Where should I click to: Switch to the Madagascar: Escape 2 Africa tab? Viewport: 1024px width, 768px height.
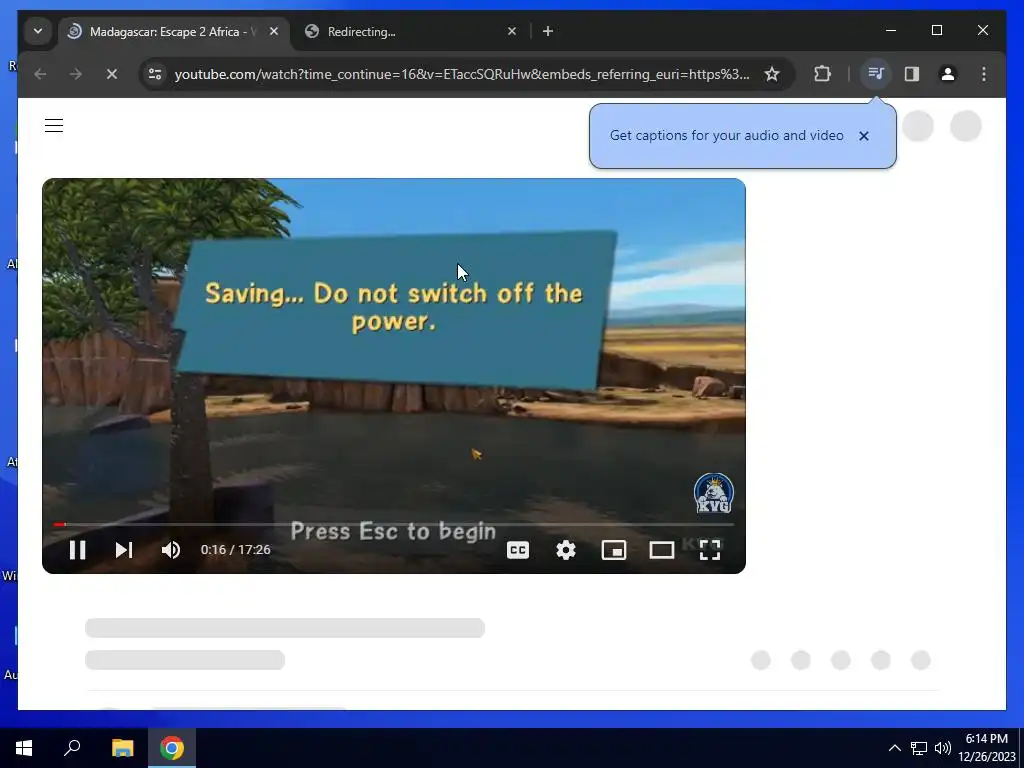(174, 31)
